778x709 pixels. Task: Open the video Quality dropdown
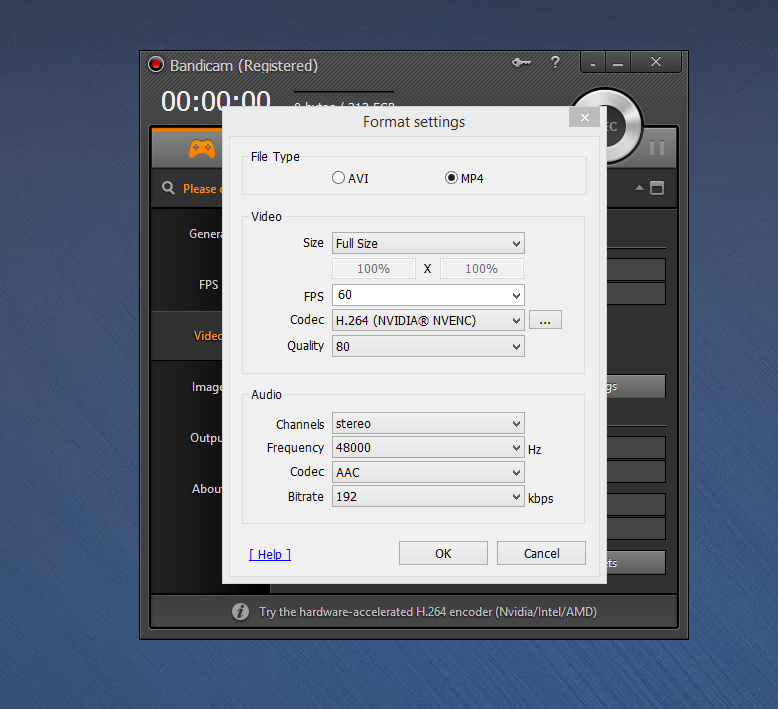click(428, 346)
